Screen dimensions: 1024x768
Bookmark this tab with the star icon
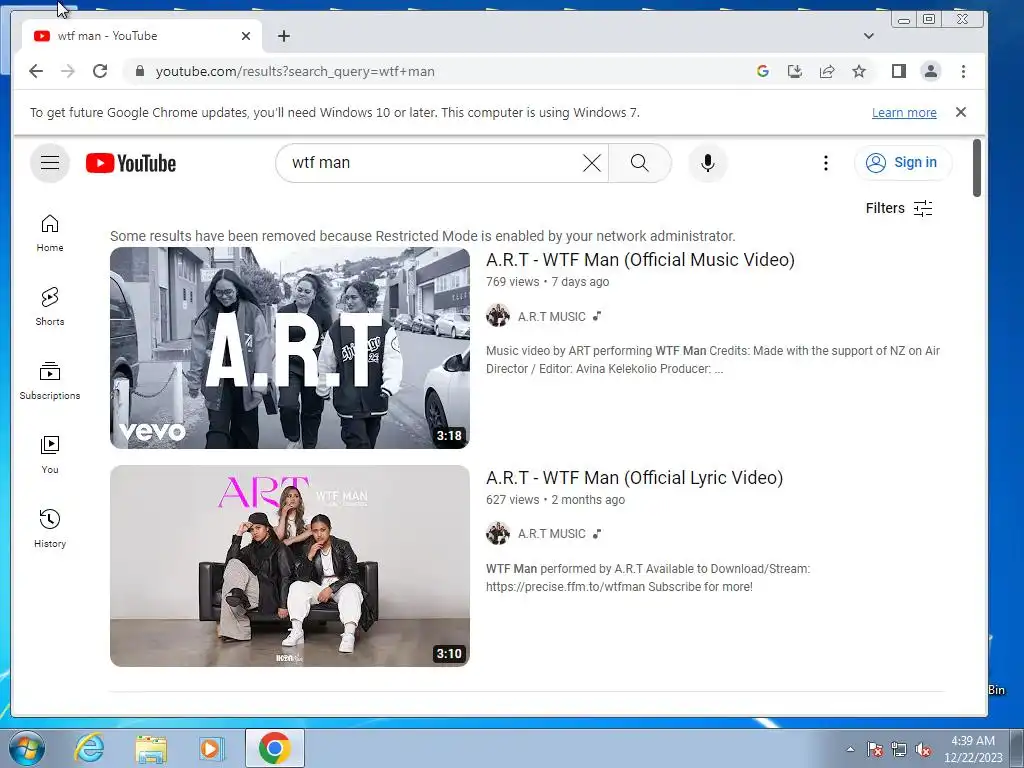(859, 71)
